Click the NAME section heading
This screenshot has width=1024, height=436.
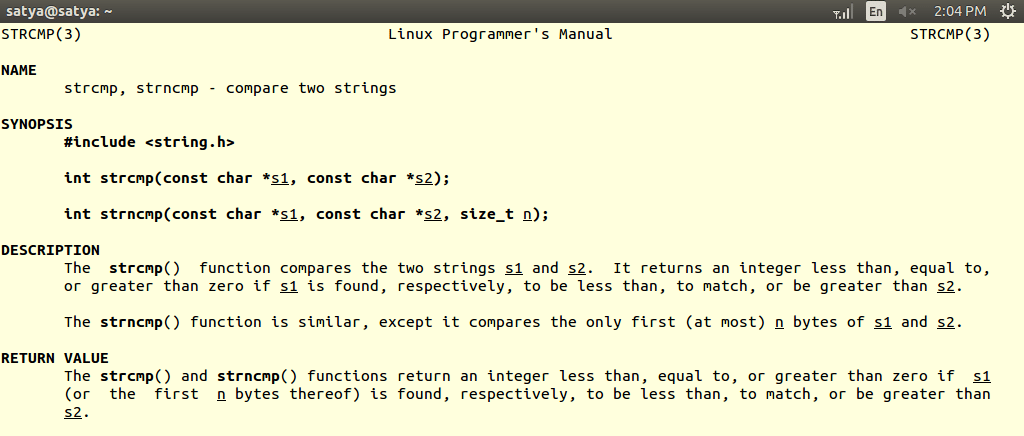[19, 70]
